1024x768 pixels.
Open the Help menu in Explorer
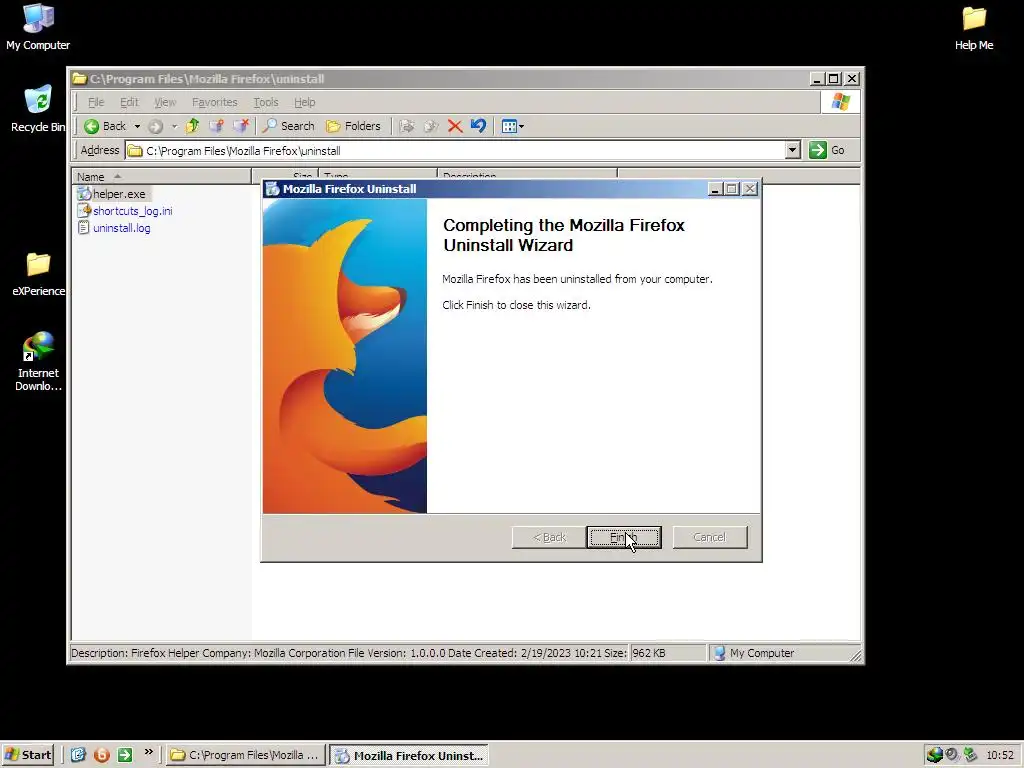tap(304, 102)
